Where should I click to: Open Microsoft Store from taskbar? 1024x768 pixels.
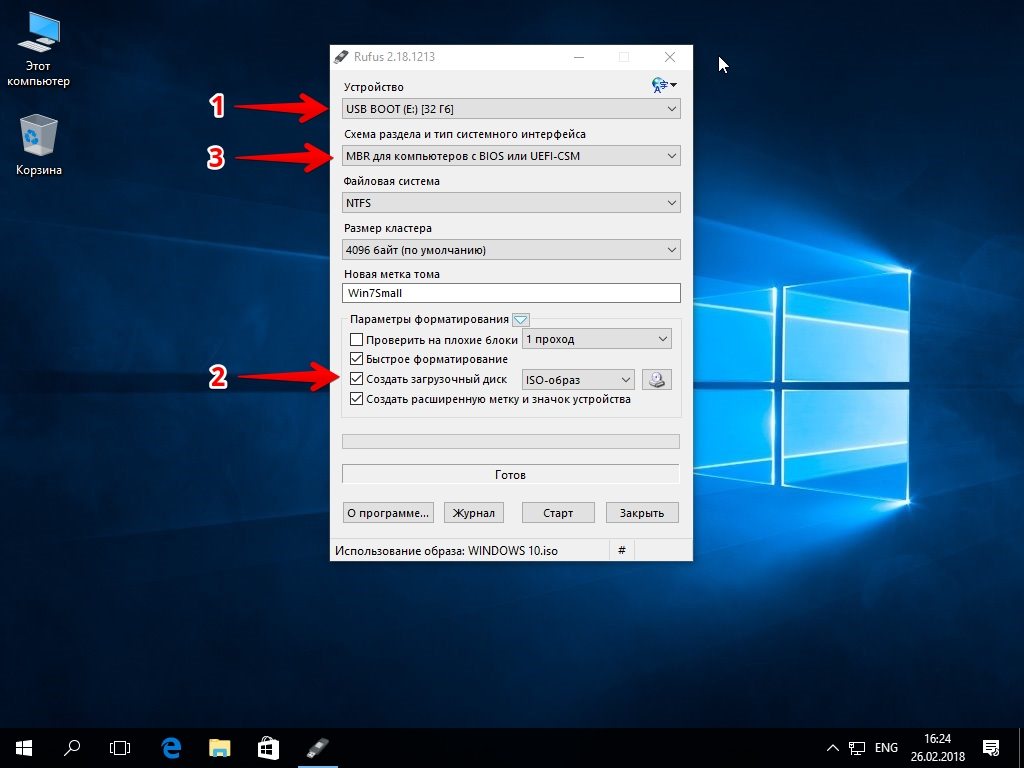[268, 748]
